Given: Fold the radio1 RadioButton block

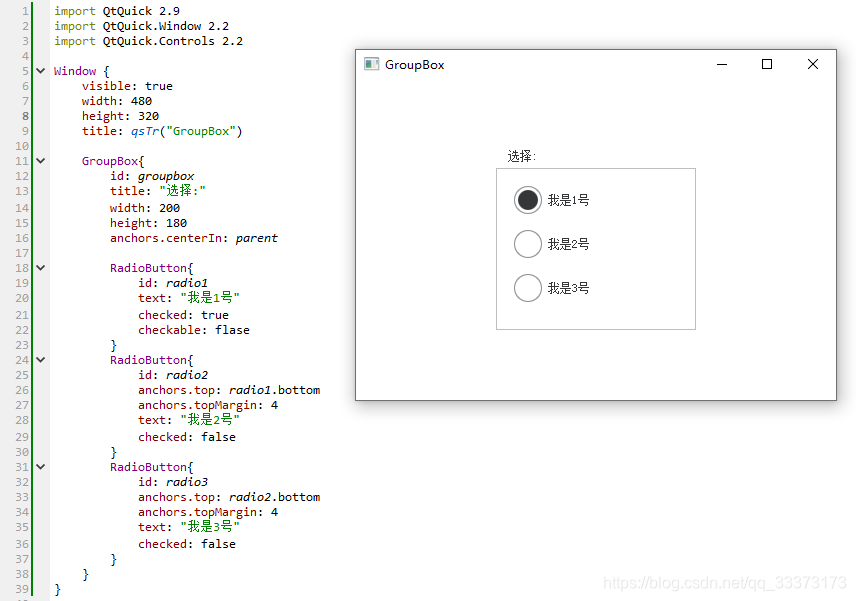Looking at the screenshot, I should click(40, 268).
